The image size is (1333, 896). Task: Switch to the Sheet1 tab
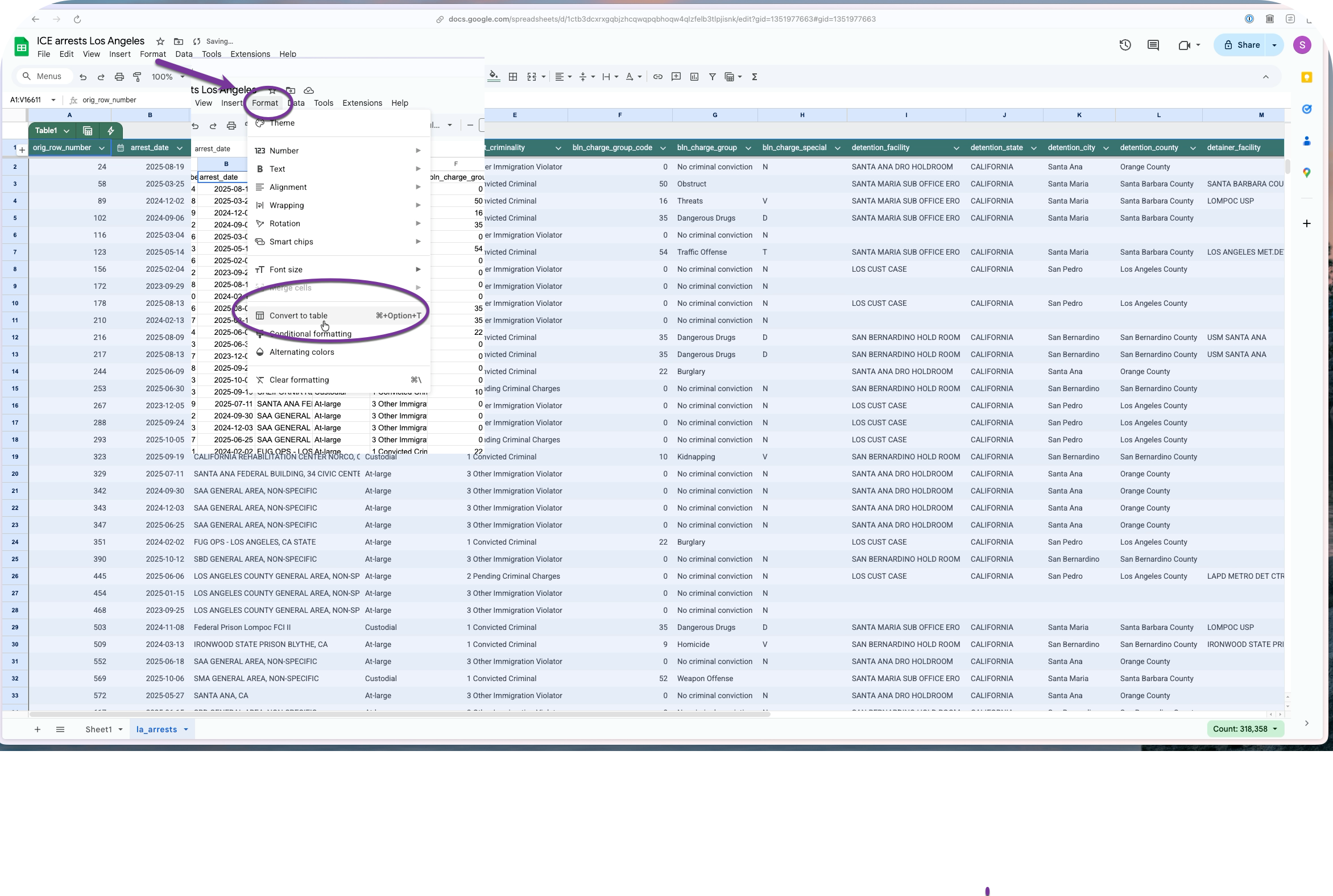[98, 729]
